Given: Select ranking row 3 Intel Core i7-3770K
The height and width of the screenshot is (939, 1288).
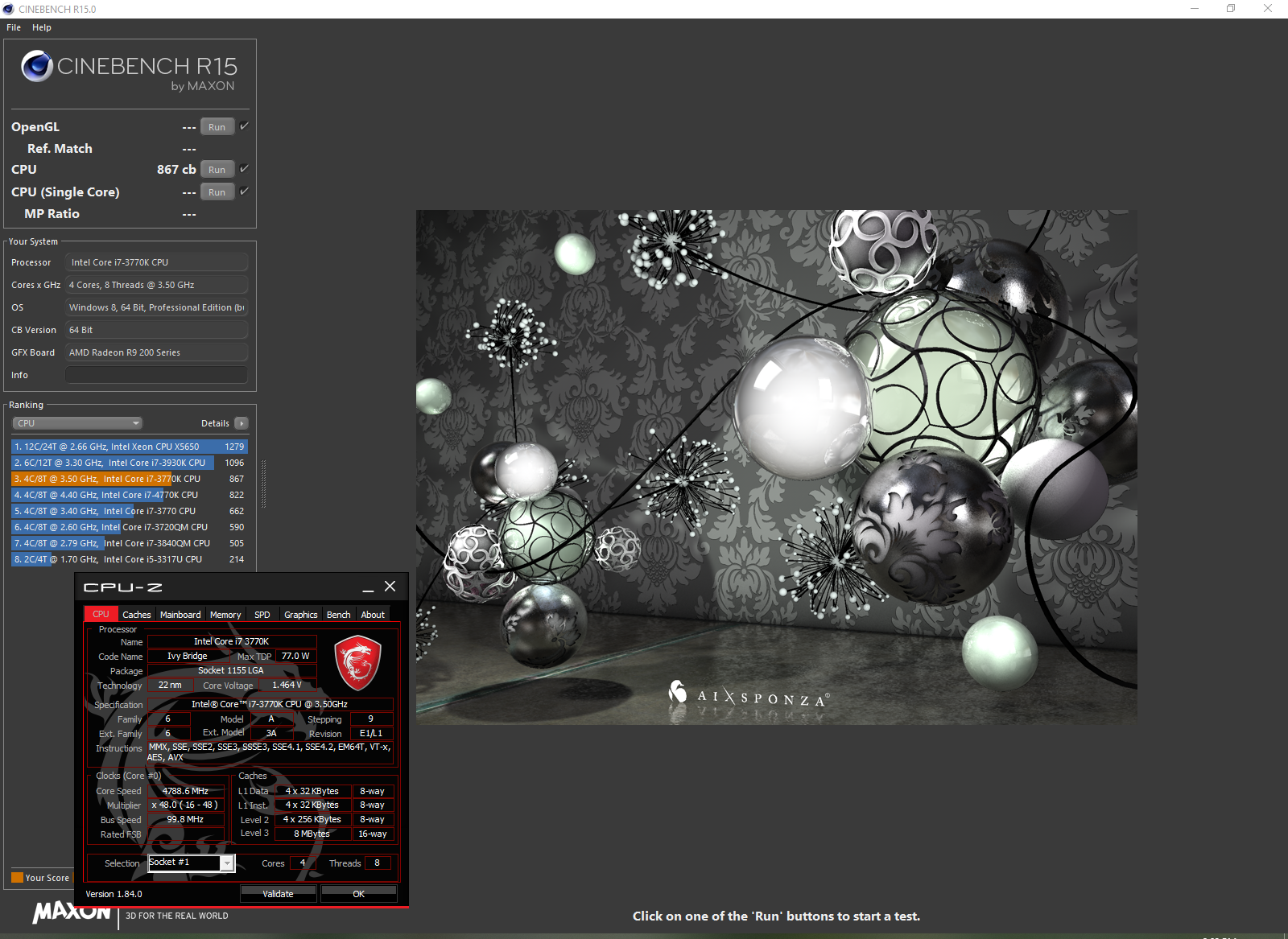Looking at the screenshot, I should (x=130, y=479).
